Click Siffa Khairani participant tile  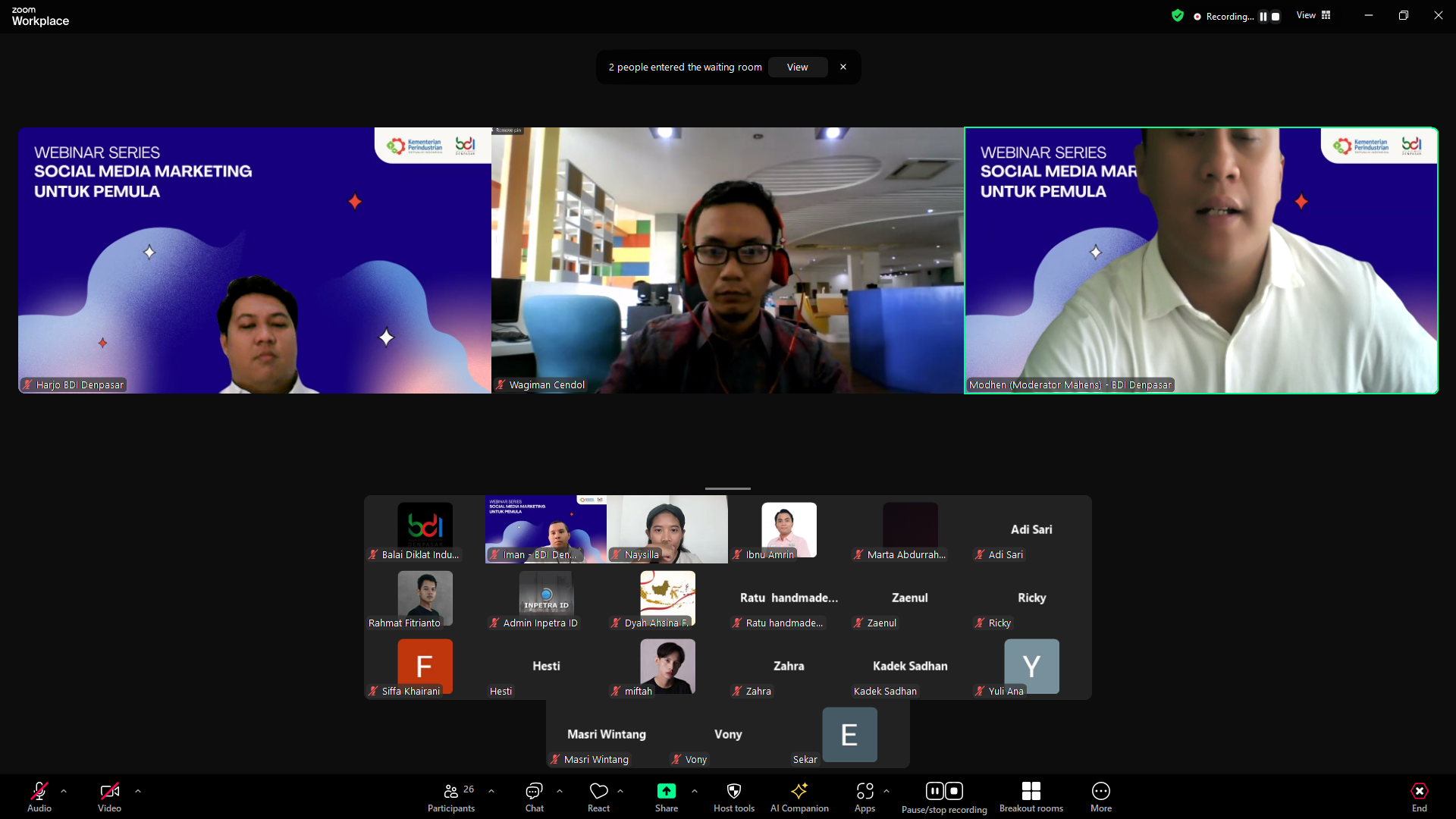[x=425, y=666]
